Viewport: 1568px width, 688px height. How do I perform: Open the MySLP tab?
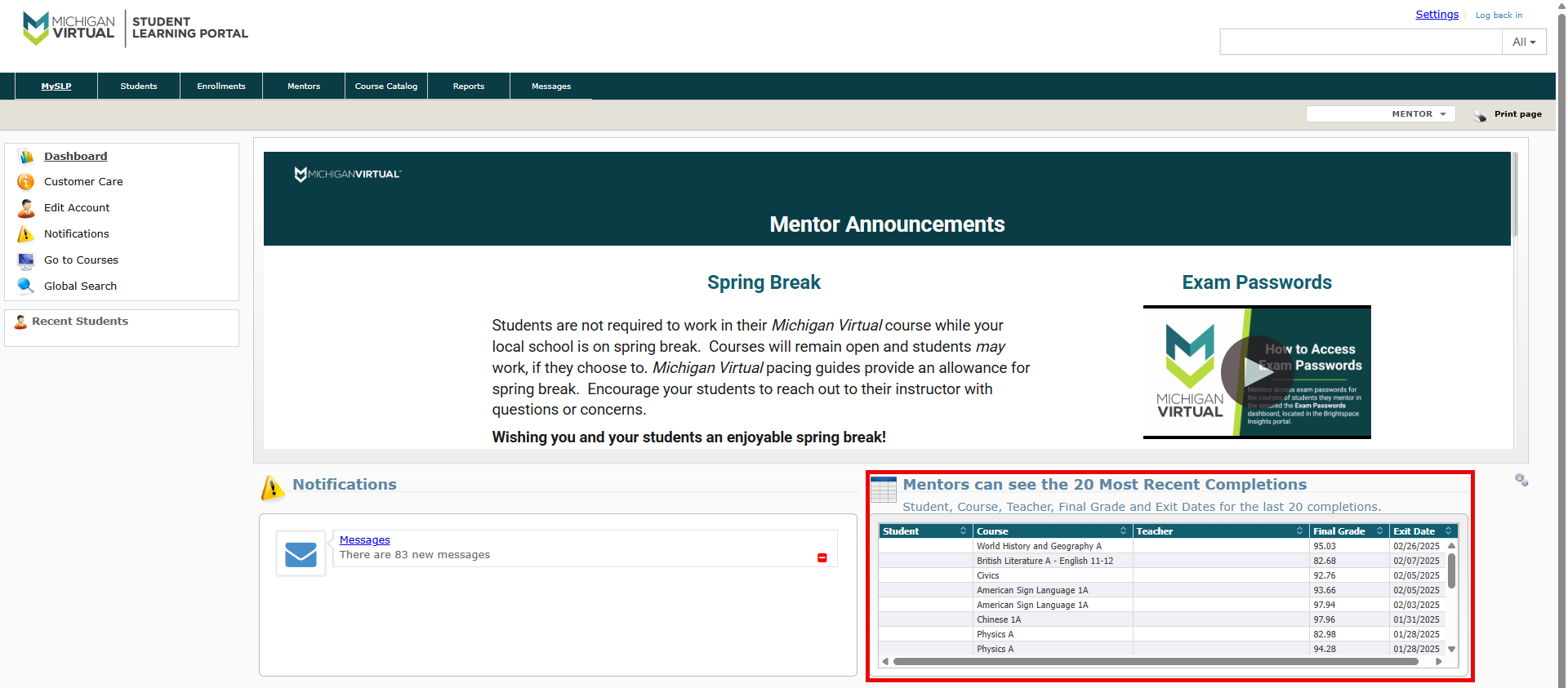[x=56, y=86]
